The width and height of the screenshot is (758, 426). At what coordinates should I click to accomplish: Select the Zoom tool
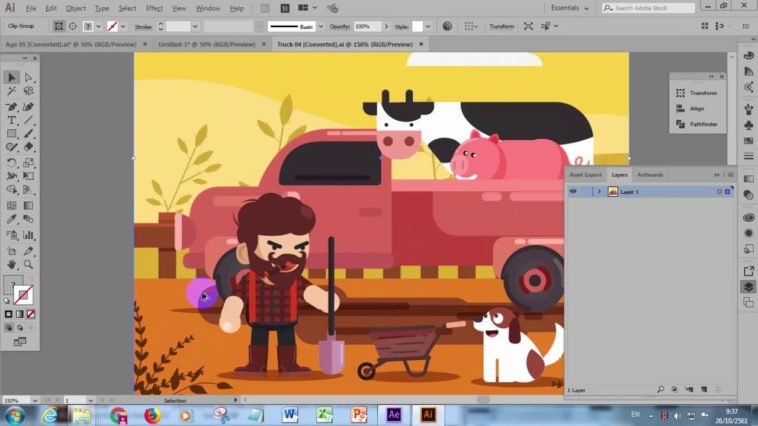click(x=29, y=264)
